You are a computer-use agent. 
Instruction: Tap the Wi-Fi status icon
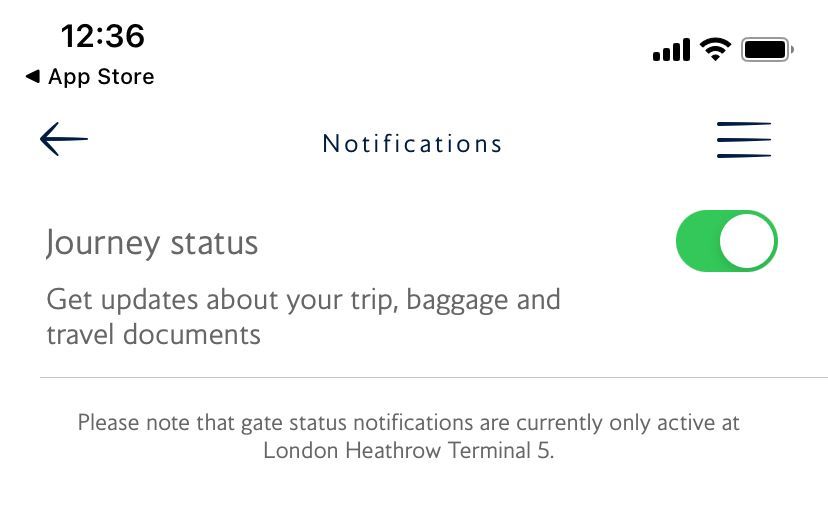tap(716, 49)
